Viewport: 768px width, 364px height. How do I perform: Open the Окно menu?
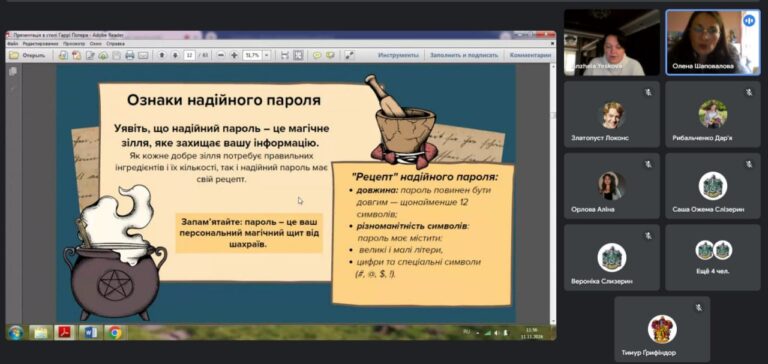(x=96, y=44)
